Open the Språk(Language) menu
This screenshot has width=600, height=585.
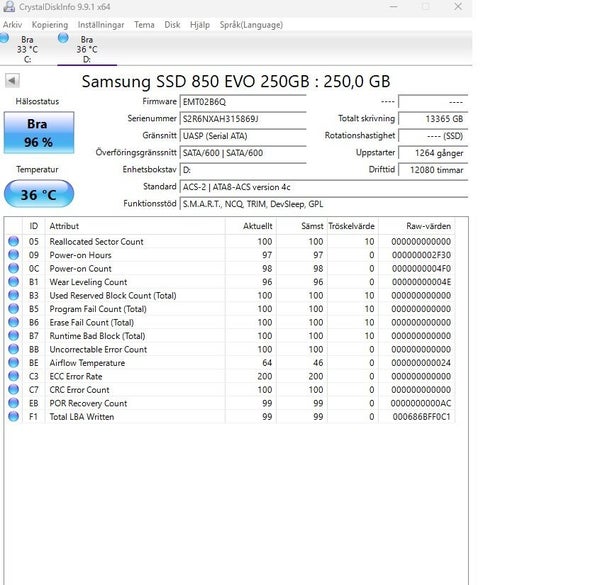point(251,25)
